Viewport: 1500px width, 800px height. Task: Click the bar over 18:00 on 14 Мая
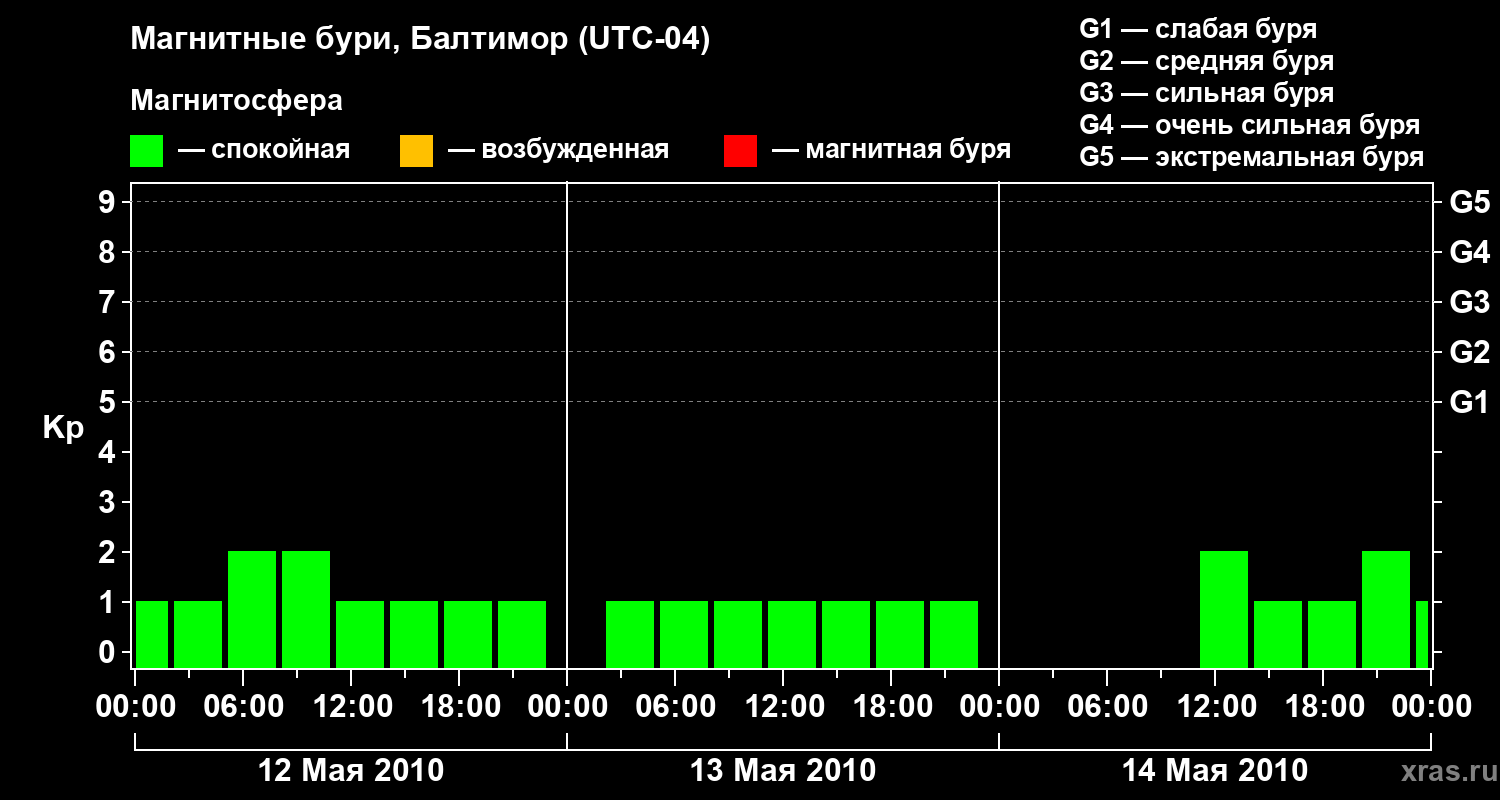1332,634
